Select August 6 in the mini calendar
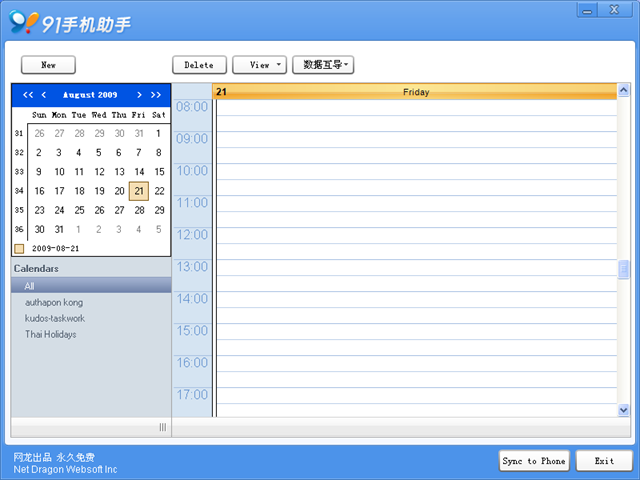640x480 pixels. (119, 153)
